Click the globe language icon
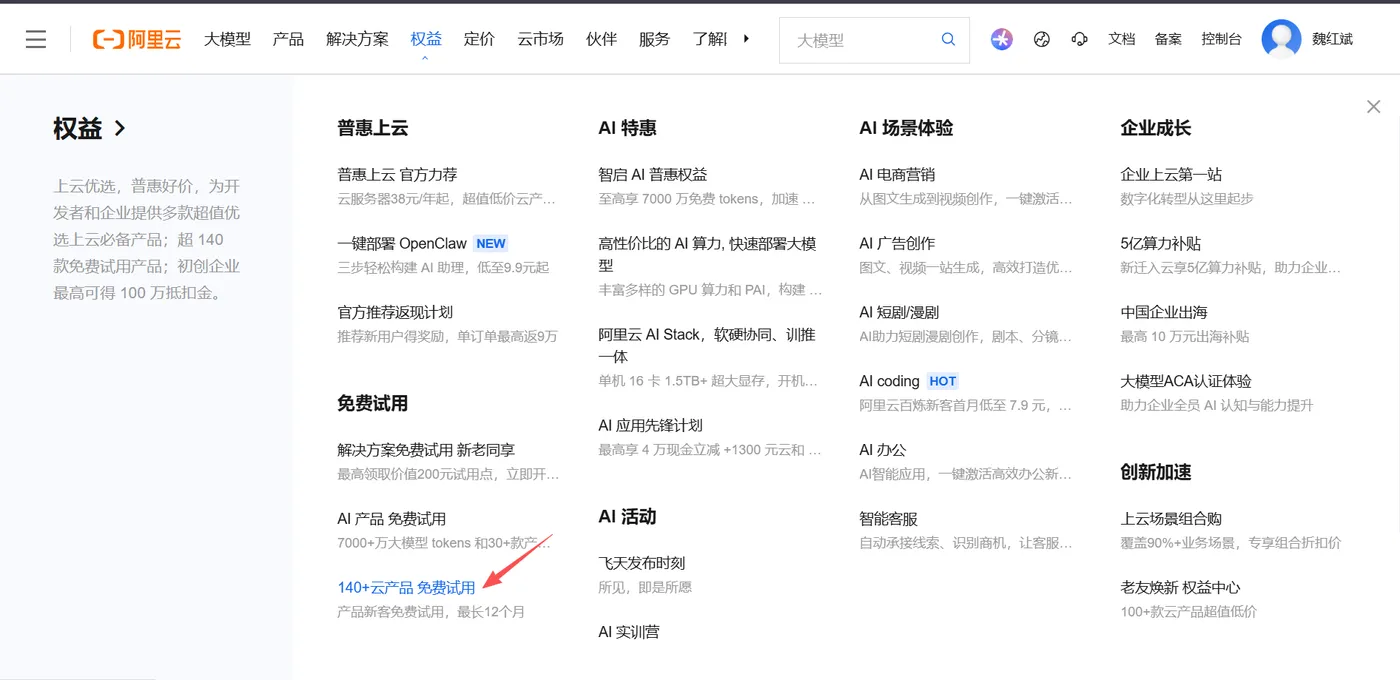Image resolution: width=1400 pixels, height=680 pixels. click(x=1041, y=40)
